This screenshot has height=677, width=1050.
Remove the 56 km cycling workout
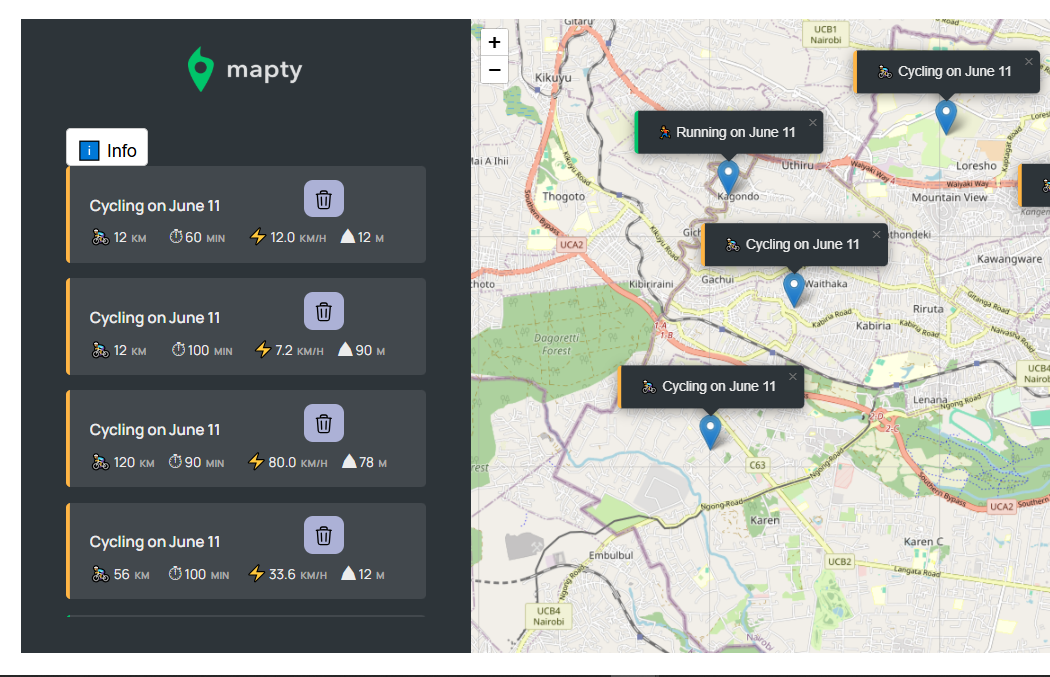(x=323, y=535)
